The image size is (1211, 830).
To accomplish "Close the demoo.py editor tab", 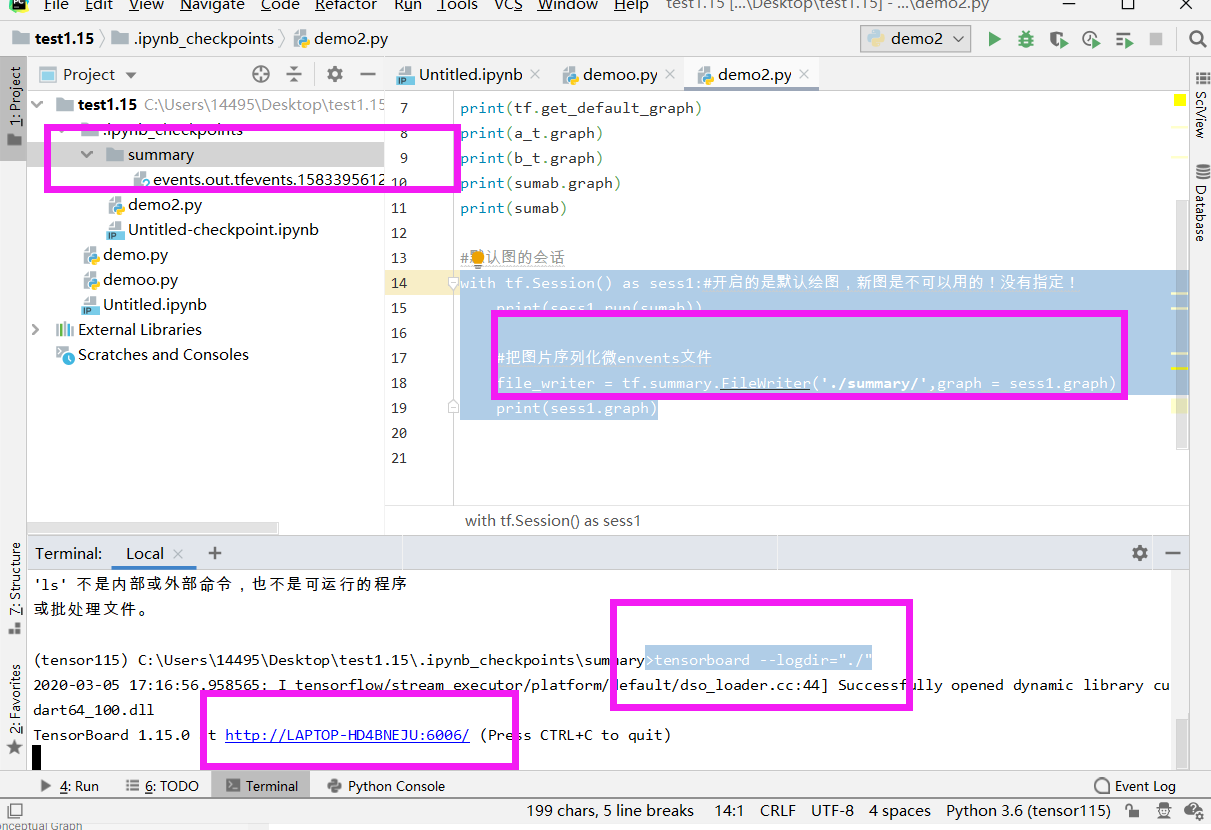I will coord(670,74).
